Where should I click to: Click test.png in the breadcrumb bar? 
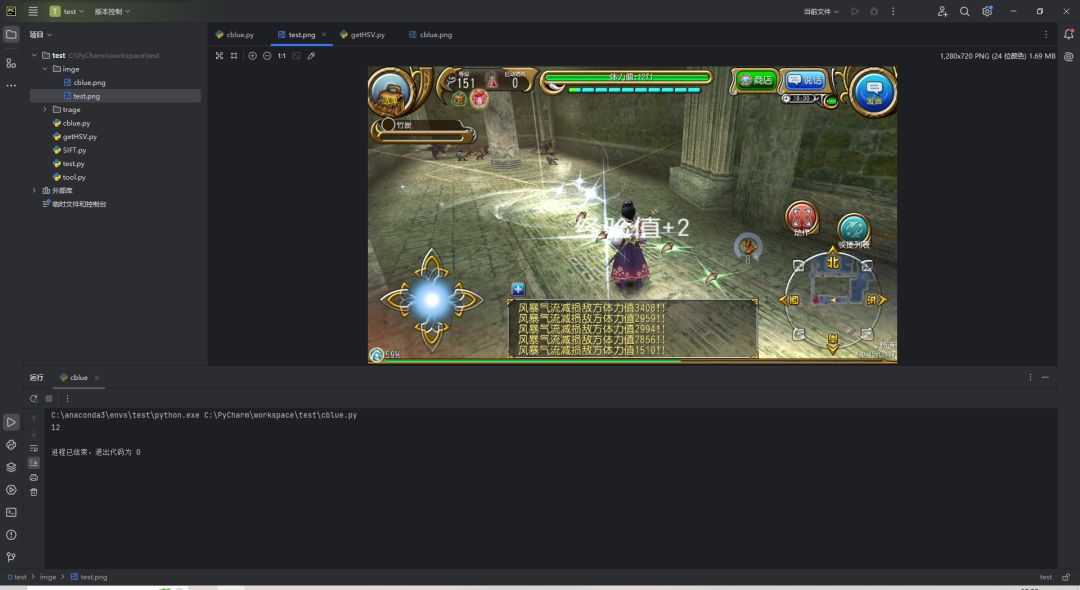(89, 577)
